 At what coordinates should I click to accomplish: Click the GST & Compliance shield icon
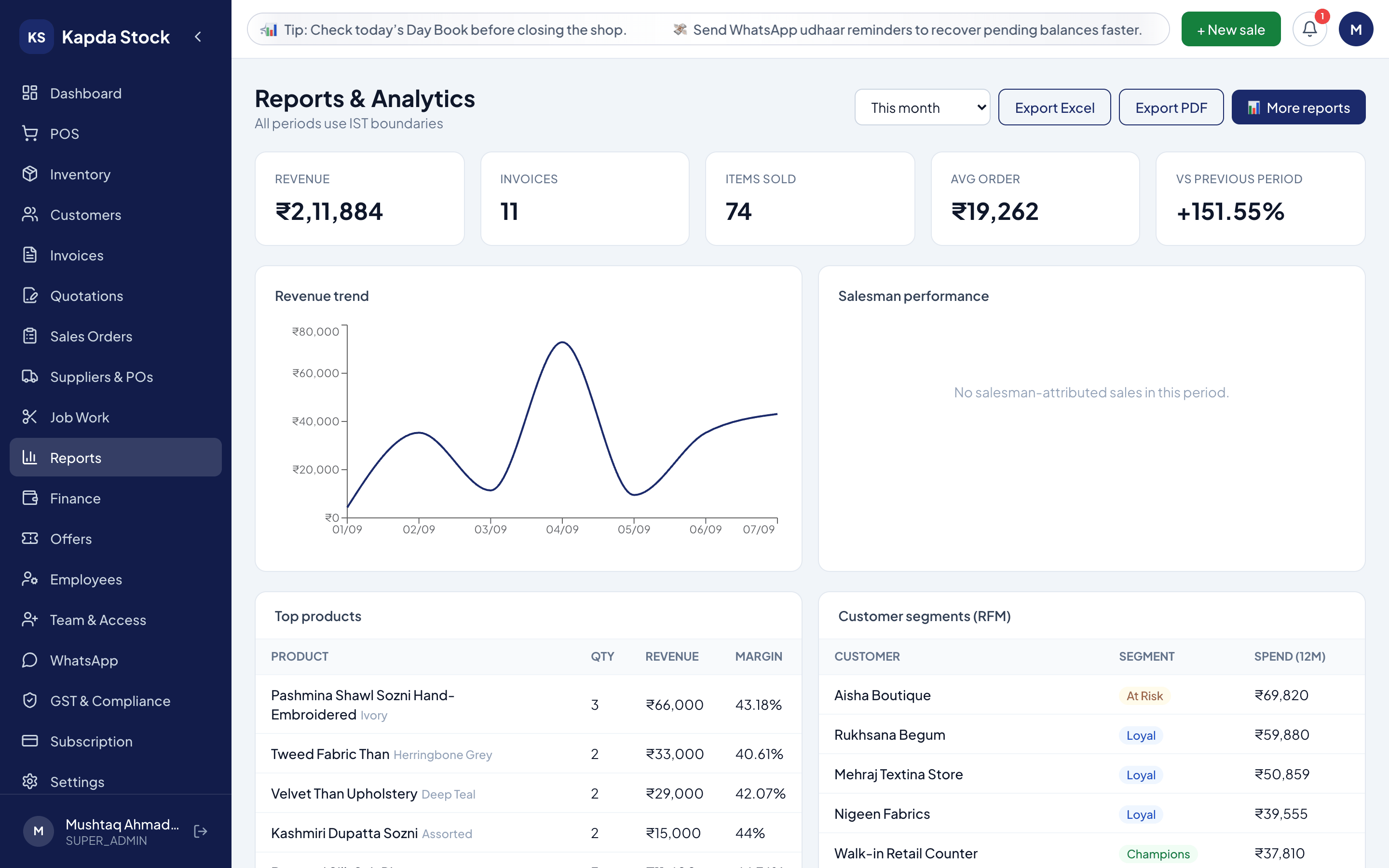coord(30,700)
